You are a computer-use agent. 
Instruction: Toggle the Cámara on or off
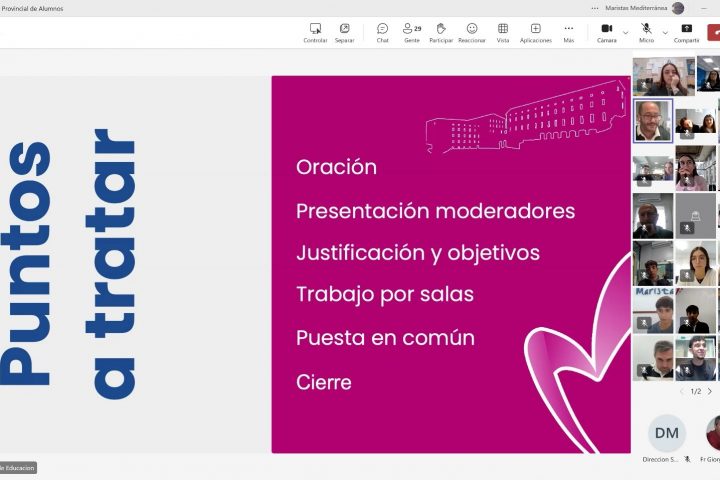coord(606,29)
